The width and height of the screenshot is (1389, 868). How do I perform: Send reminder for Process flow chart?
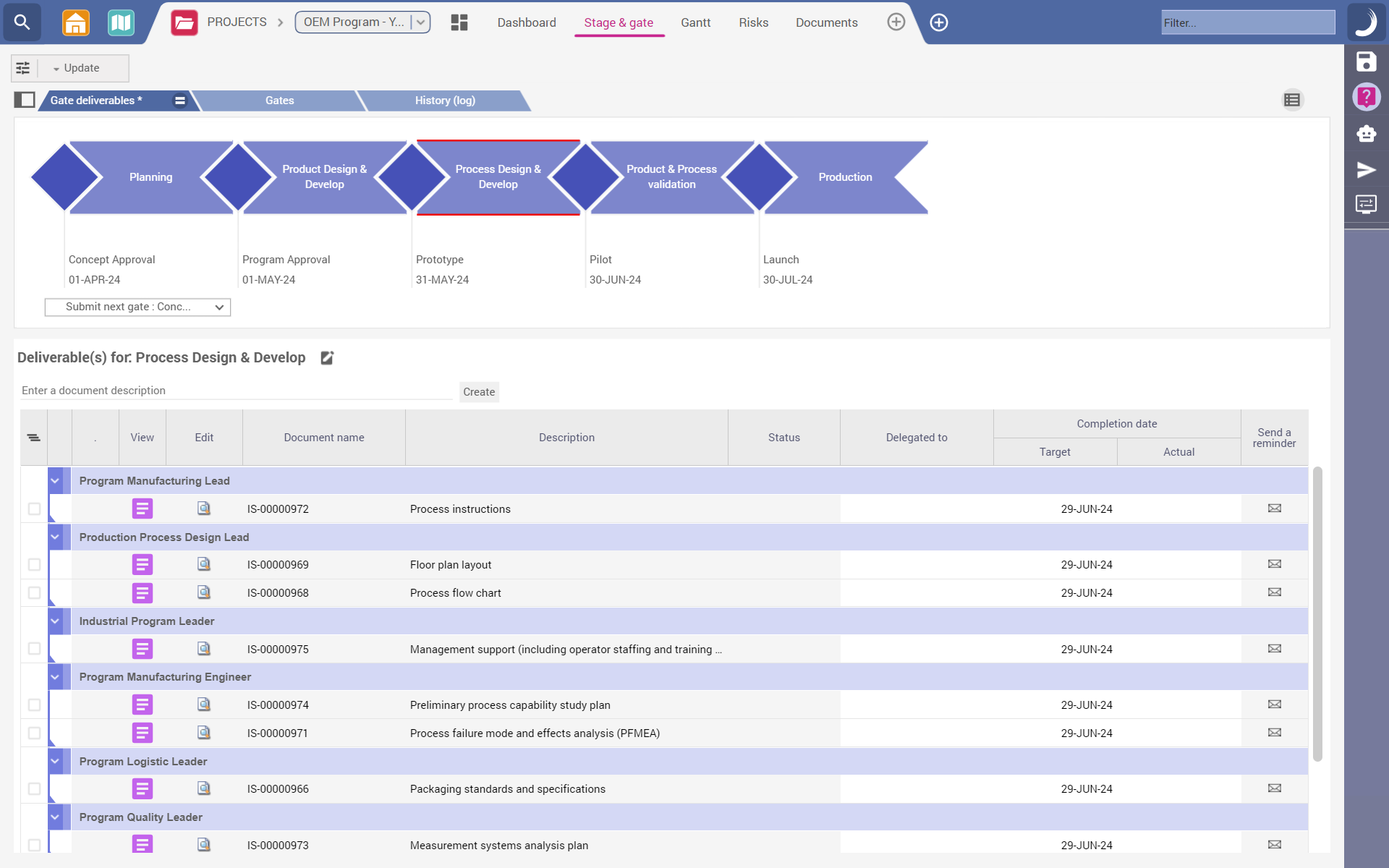pos(1274,592)
